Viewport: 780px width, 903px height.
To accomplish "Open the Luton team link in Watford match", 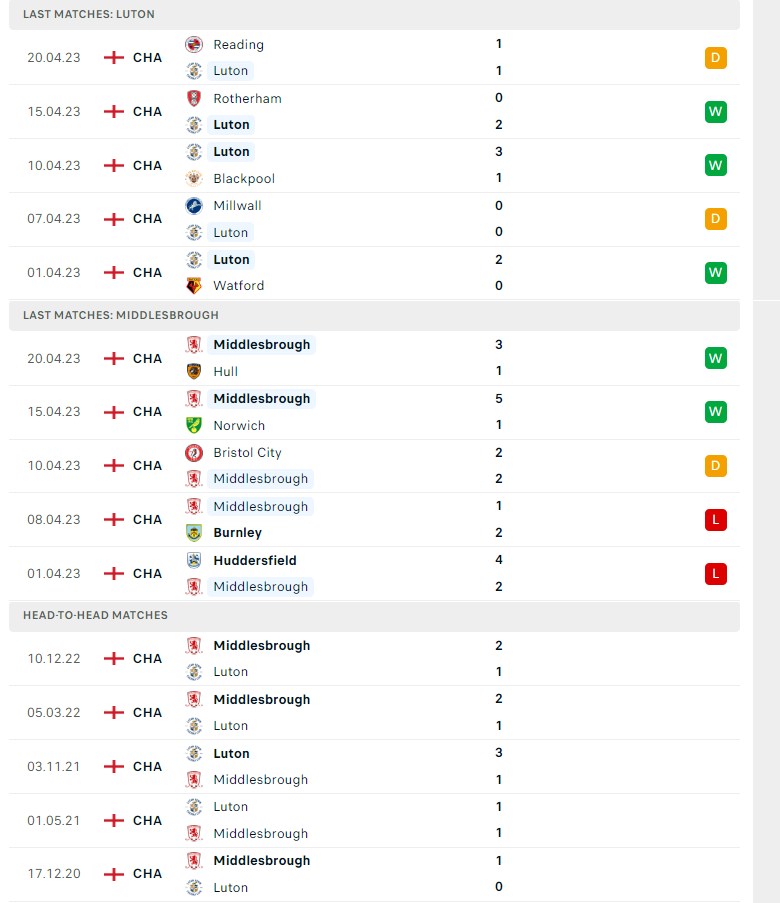I will pyautogui.click(x=231, y=259).
